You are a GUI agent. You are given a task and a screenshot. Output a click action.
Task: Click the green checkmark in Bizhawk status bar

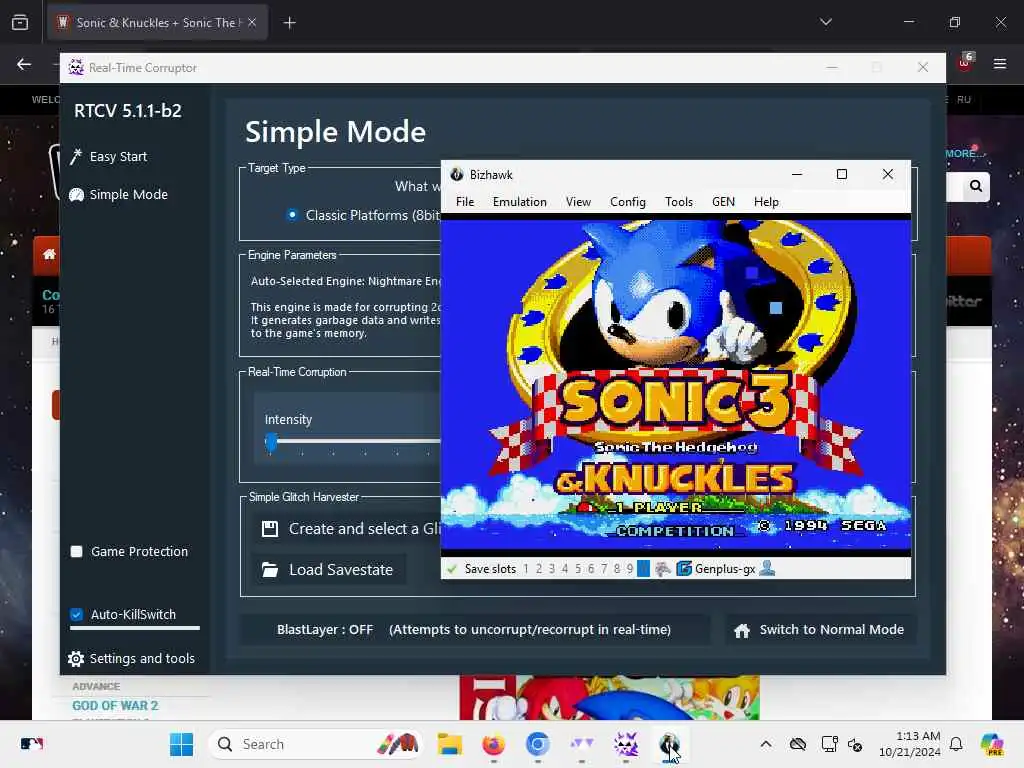click(x=451, y=569)
